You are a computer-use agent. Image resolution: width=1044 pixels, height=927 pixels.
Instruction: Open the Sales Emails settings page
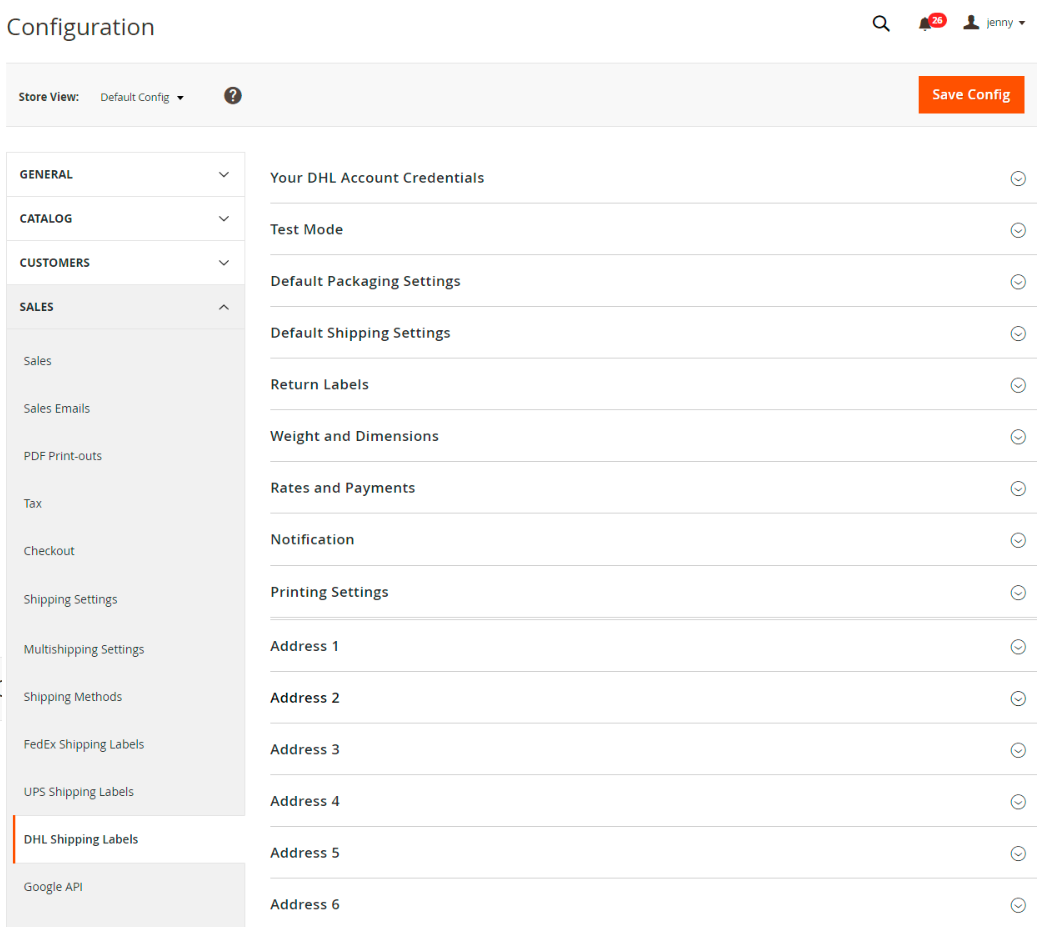[x=57, y=409]
